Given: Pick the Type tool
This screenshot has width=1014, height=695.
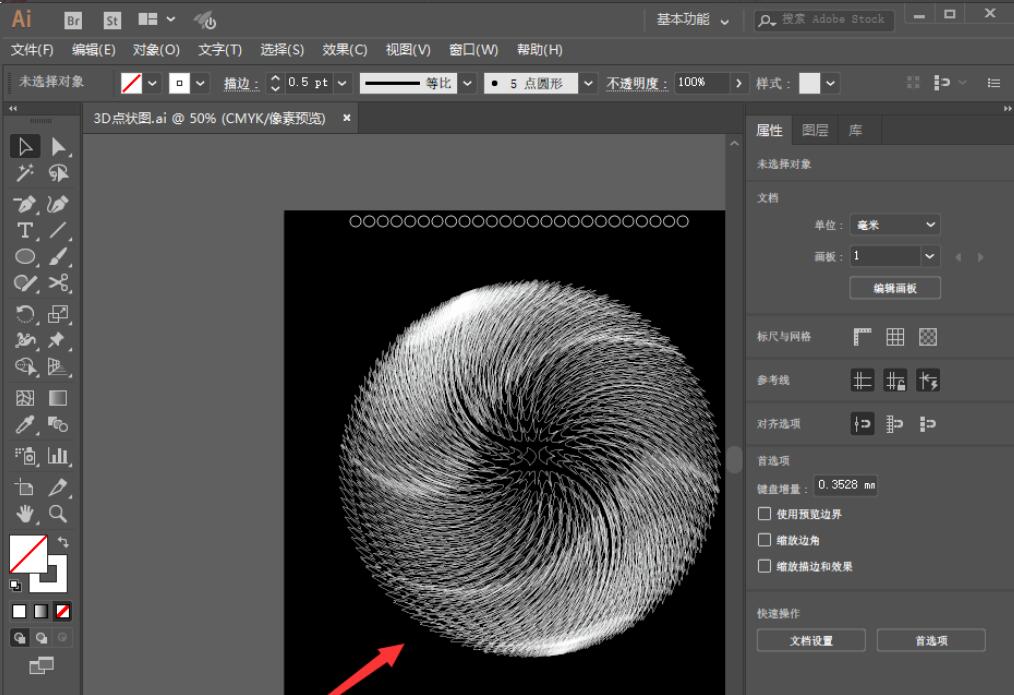Looking at the screenshot, I should [25, 230].
